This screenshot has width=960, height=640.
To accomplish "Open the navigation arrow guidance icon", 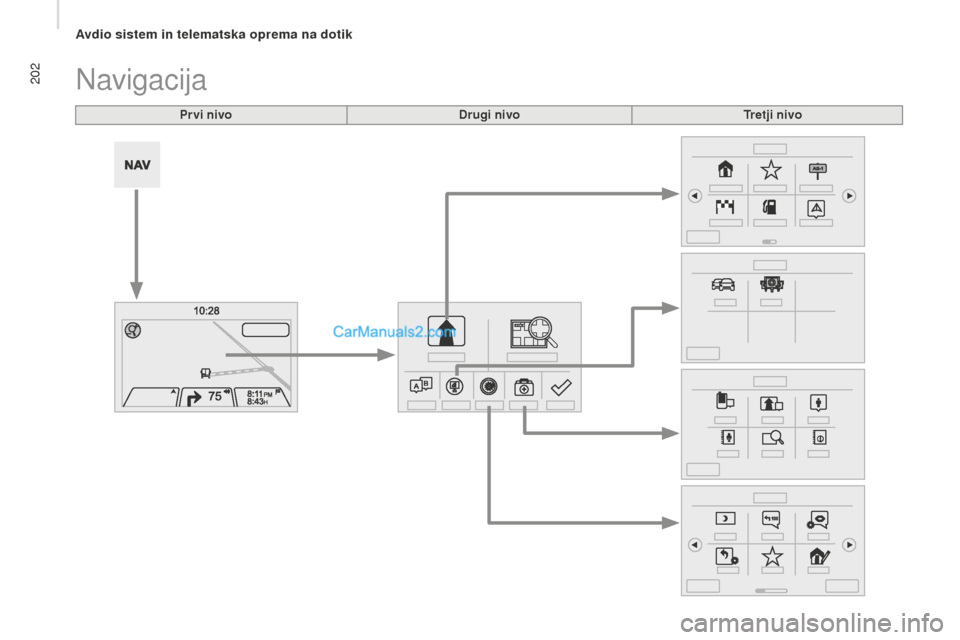I will 446,331.
